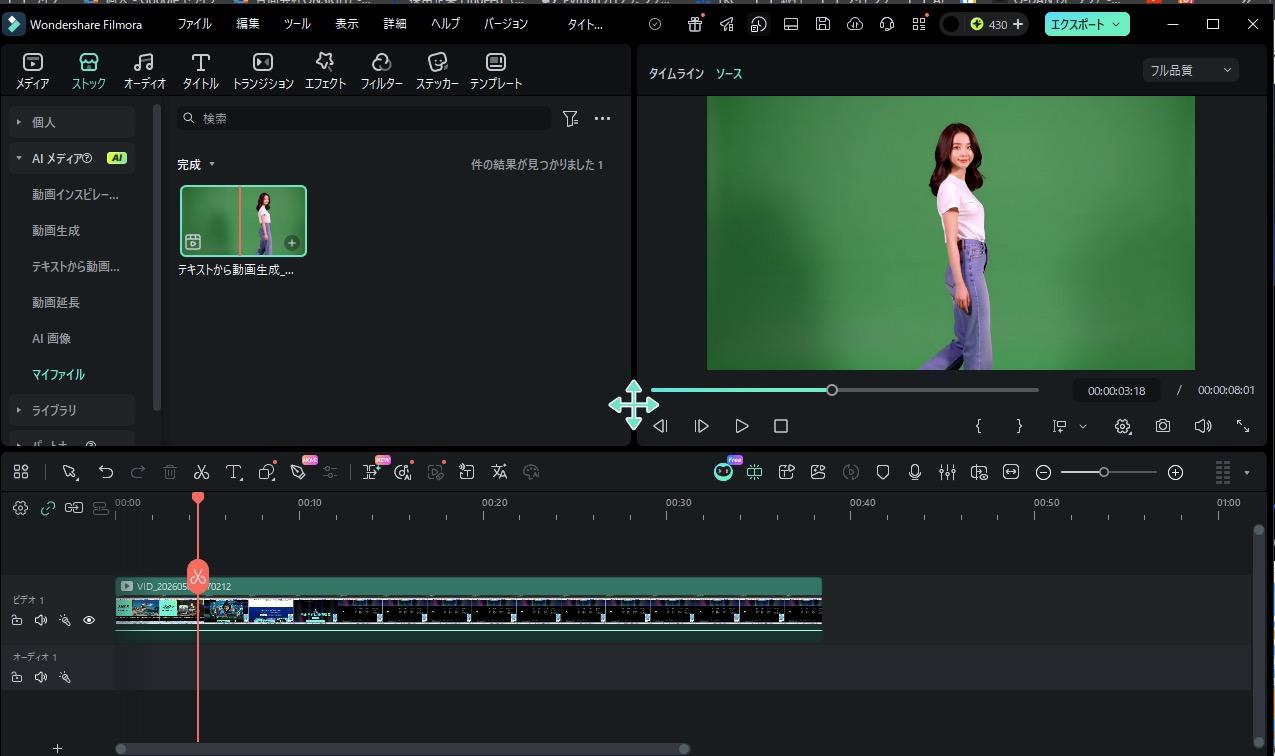Switch to the タイムライン preview tab
This screenshot has height=756, width=1275.
click(x=676, y=74)
